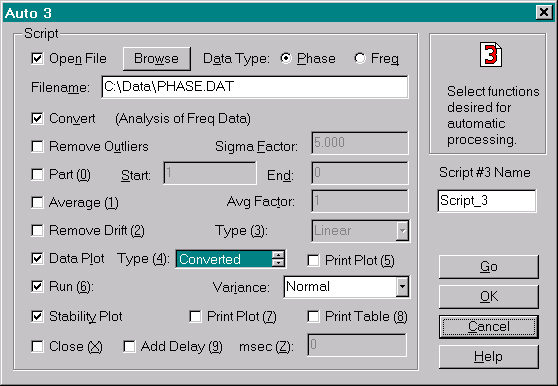Uncheck the Open File checkbox
This screenshot has height=386, width=558.
[x=37, y=58]
